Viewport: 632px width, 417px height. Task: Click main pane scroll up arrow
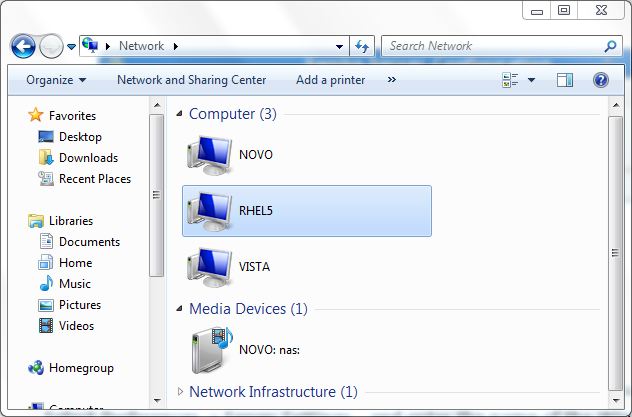tap(616, 105)
